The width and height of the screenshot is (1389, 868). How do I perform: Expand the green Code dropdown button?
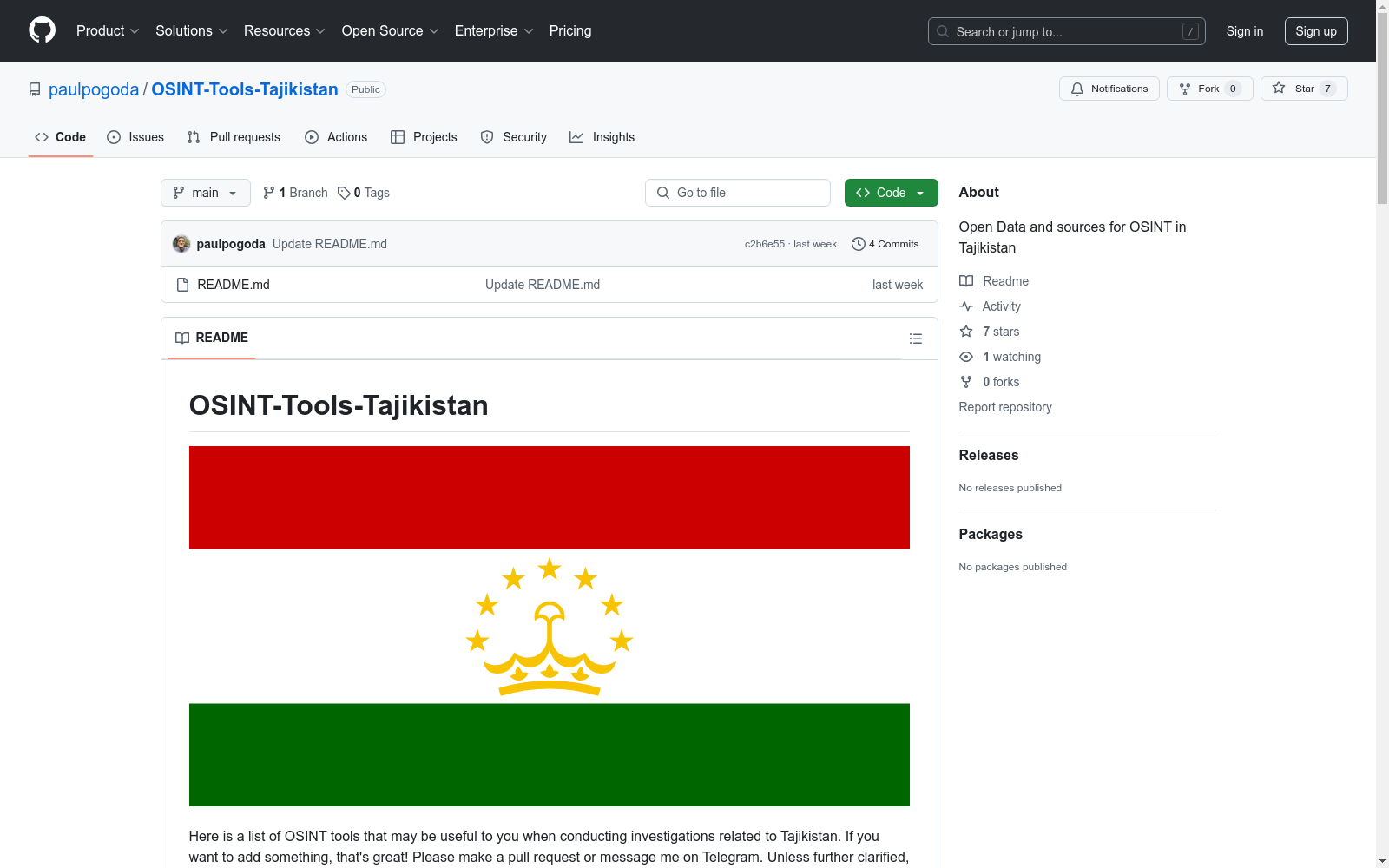892,193
